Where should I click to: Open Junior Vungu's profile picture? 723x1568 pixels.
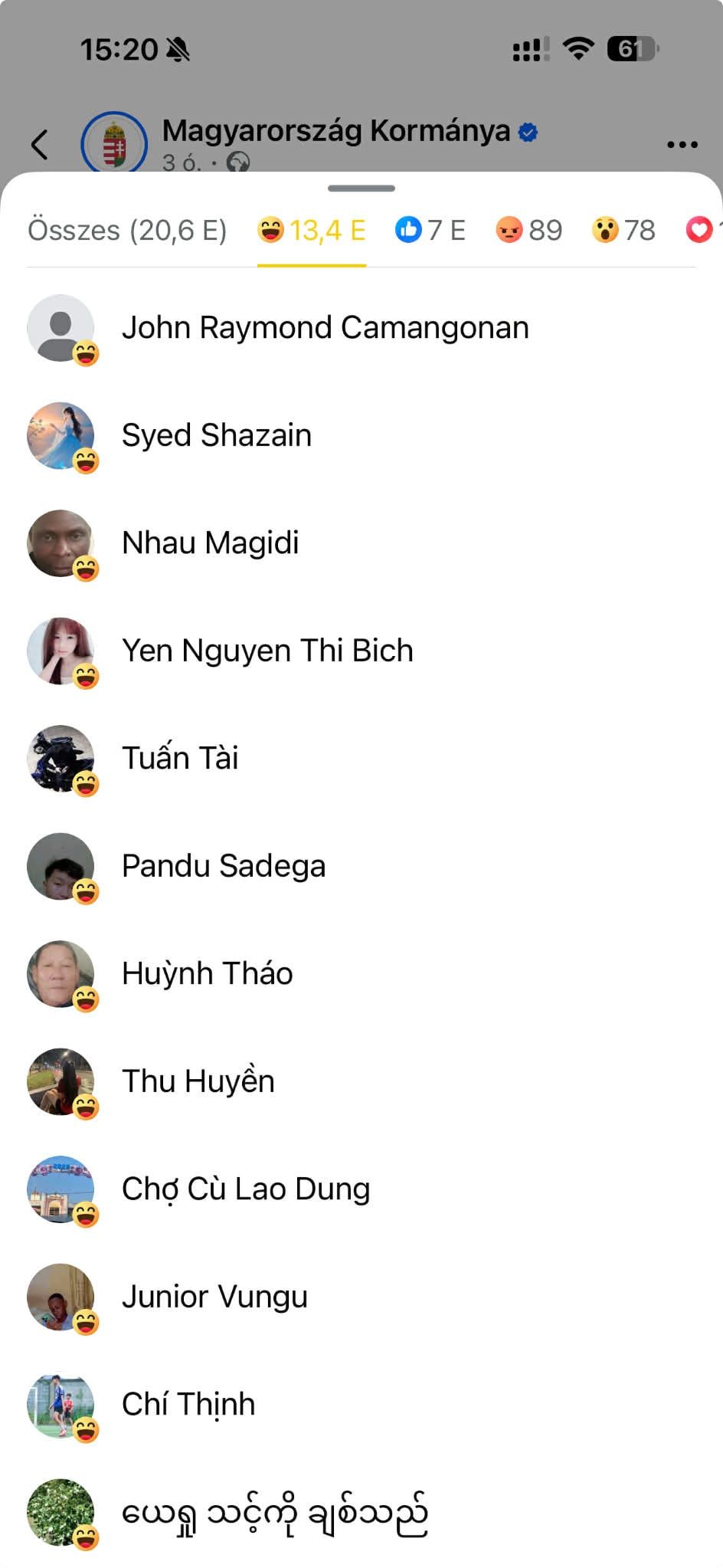(61, 1297)
